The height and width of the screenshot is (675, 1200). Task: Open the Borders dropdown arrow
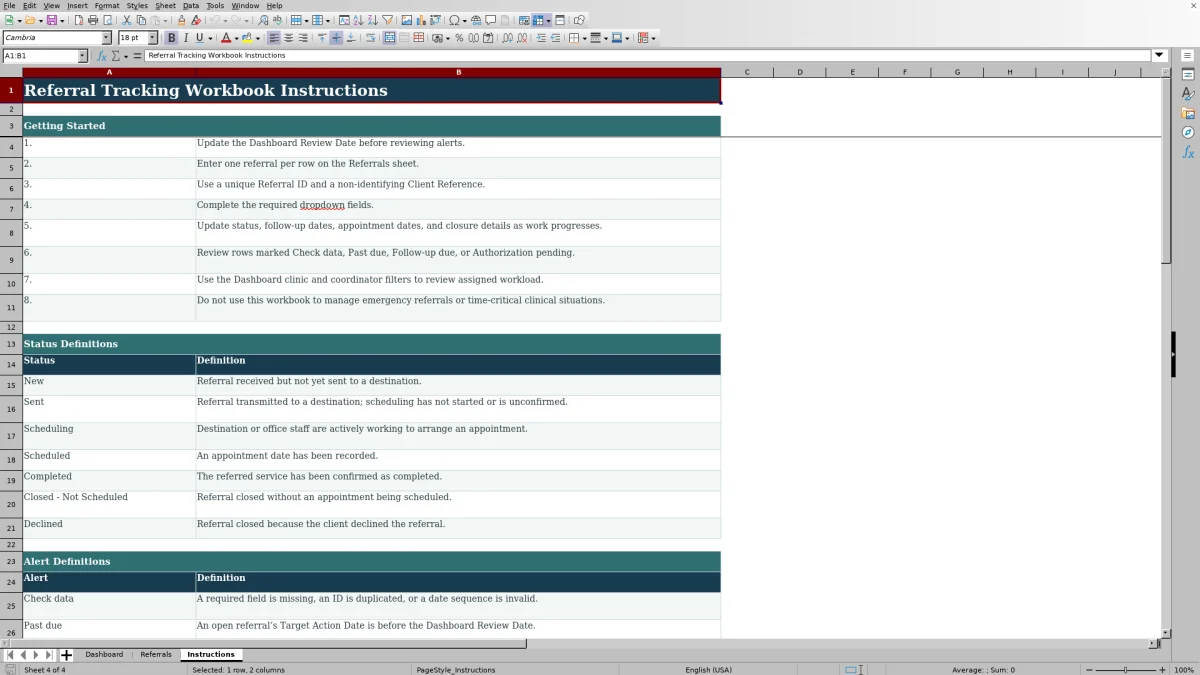coord(584,39)
